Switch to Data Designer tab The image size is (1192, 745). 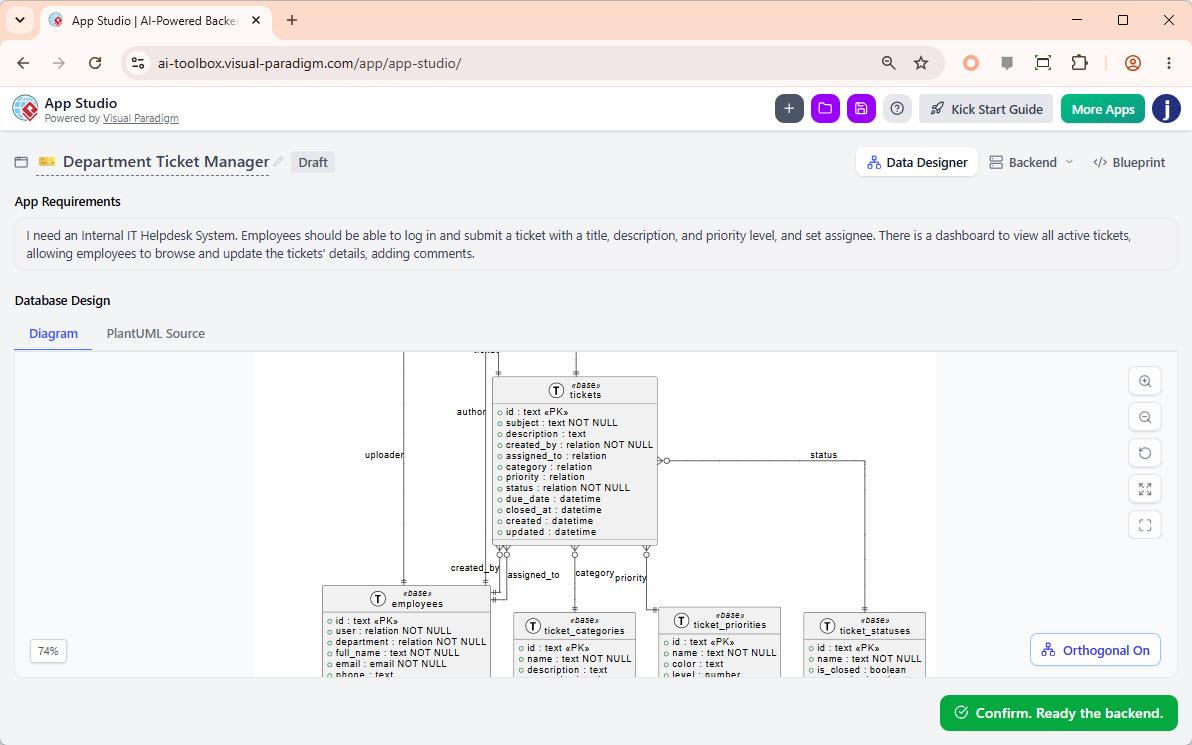[x=917, y=162]
